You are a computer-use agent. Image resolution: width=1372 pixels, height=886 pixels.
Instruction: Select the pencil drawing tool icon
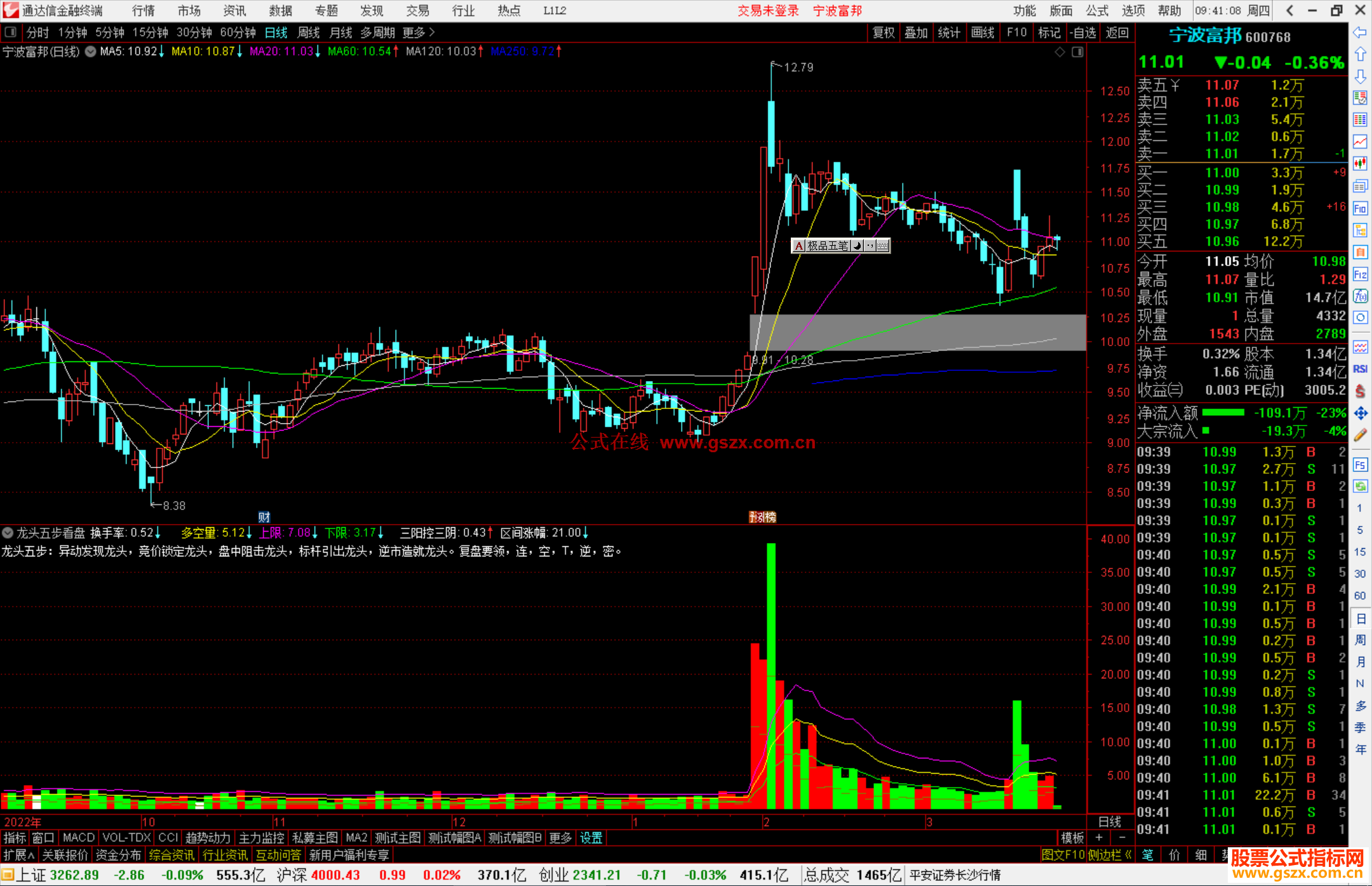(x=1360, y=435)
